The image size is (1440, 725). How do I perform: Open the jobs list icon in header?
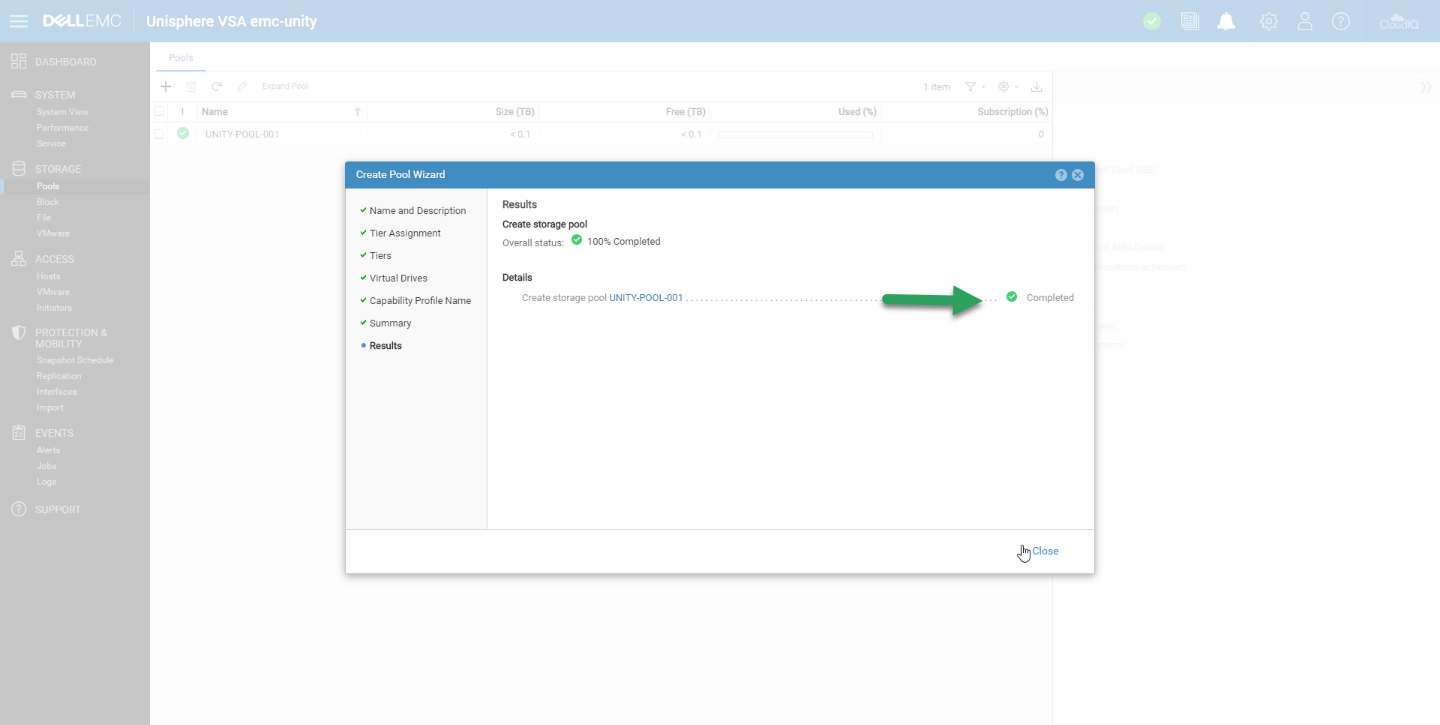tap(1189, 21)
